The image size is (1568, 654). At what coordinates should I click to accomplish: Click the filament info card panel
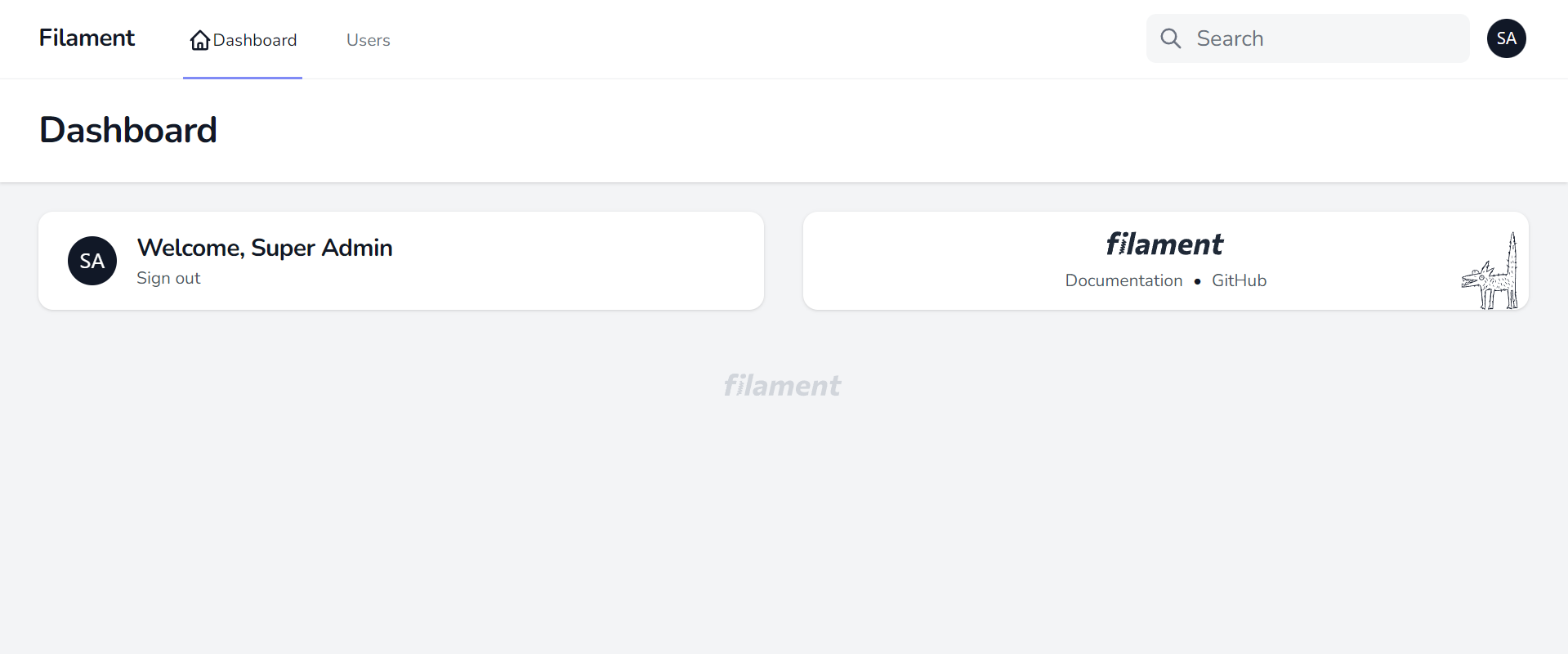click(940, 260)
